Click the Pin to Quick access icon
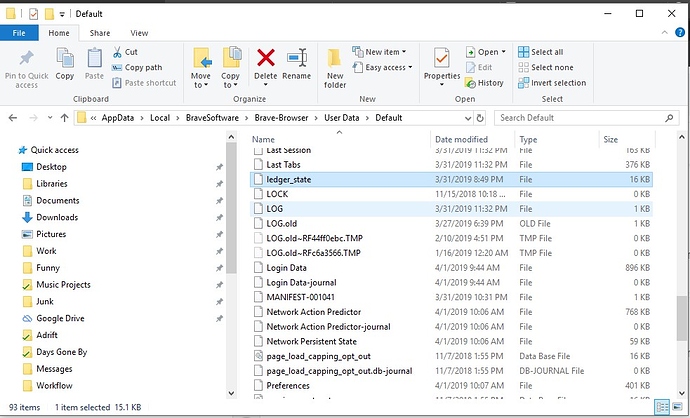 click(x=26, y=59)
